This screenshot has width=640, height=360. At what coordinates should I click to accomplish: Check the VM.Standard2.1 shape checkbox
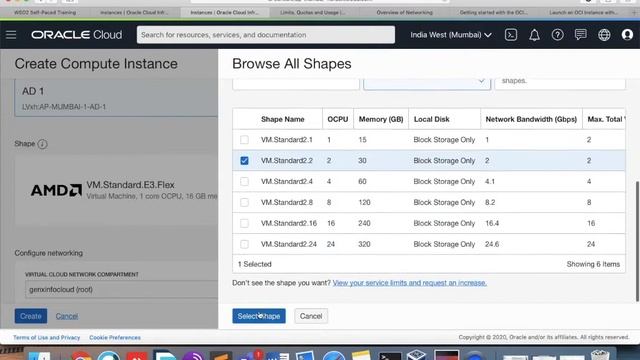[244, 140]
